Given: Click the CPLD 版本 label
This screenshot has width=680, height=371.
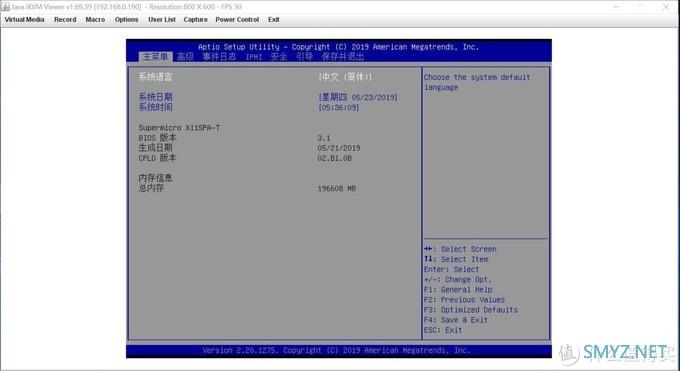Looking at the screenshot, I should point(157,158).
